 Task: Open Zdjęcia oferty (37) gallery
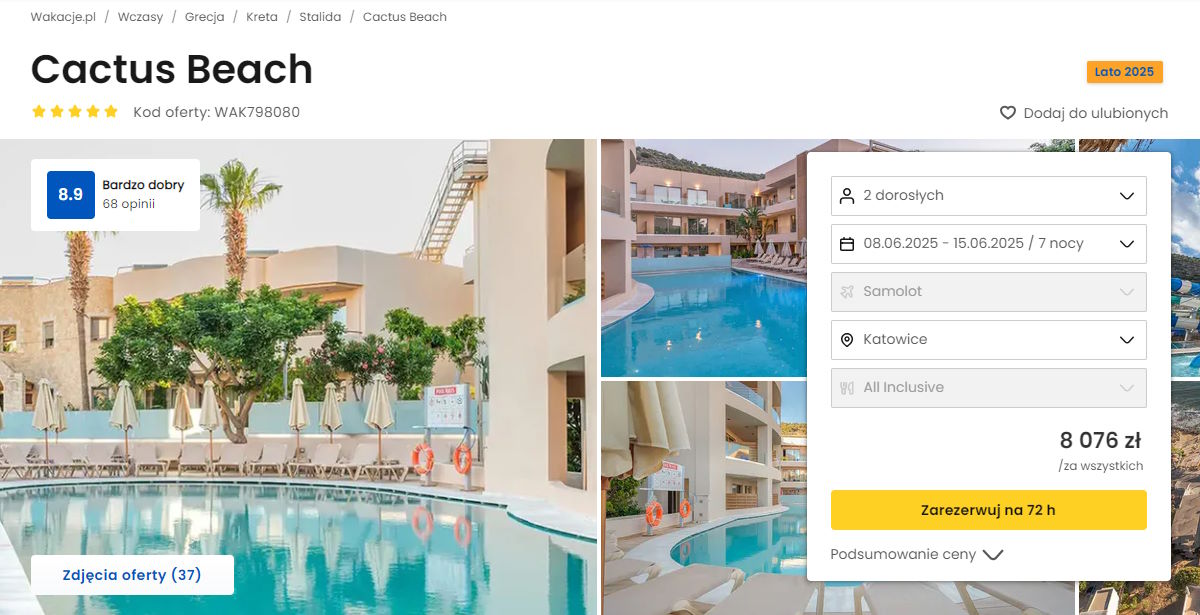(132, 575)
